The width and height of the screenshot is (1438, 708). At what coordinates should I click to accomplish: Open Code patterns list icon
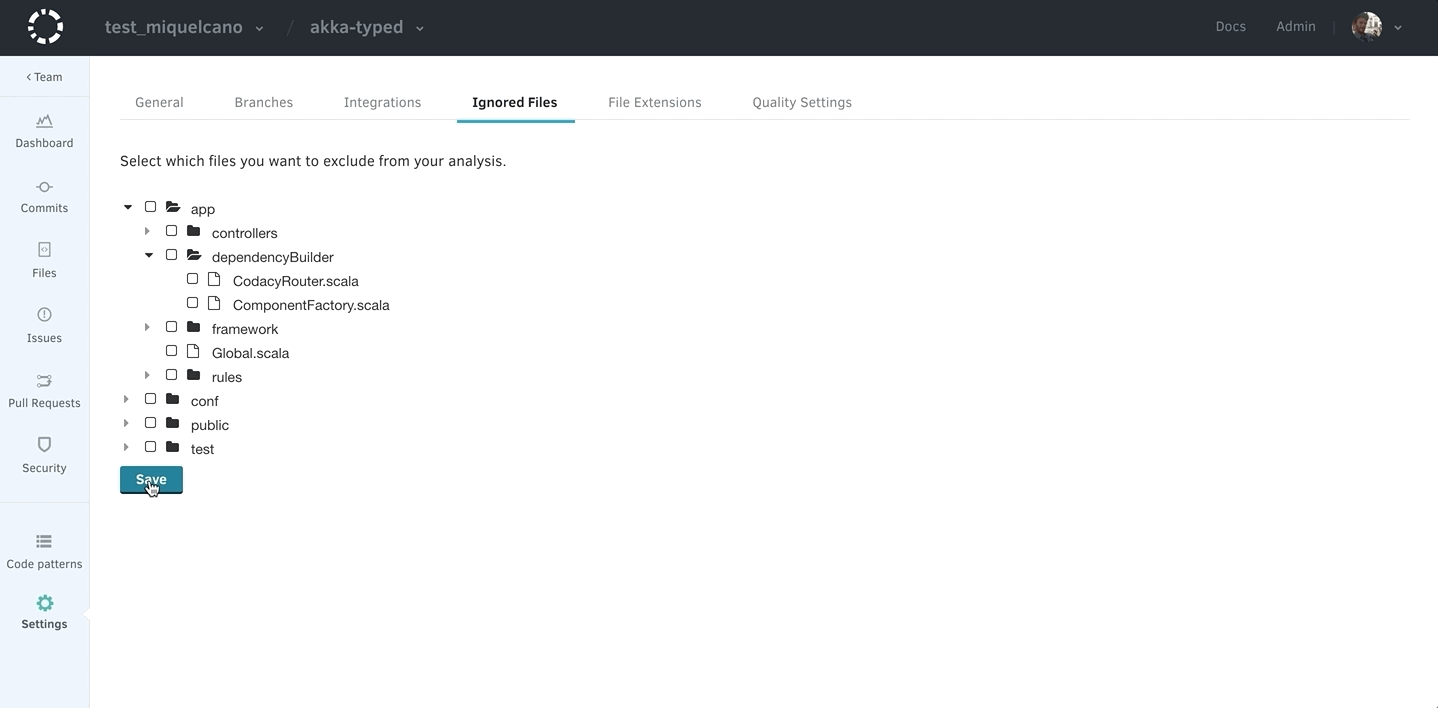44,542
